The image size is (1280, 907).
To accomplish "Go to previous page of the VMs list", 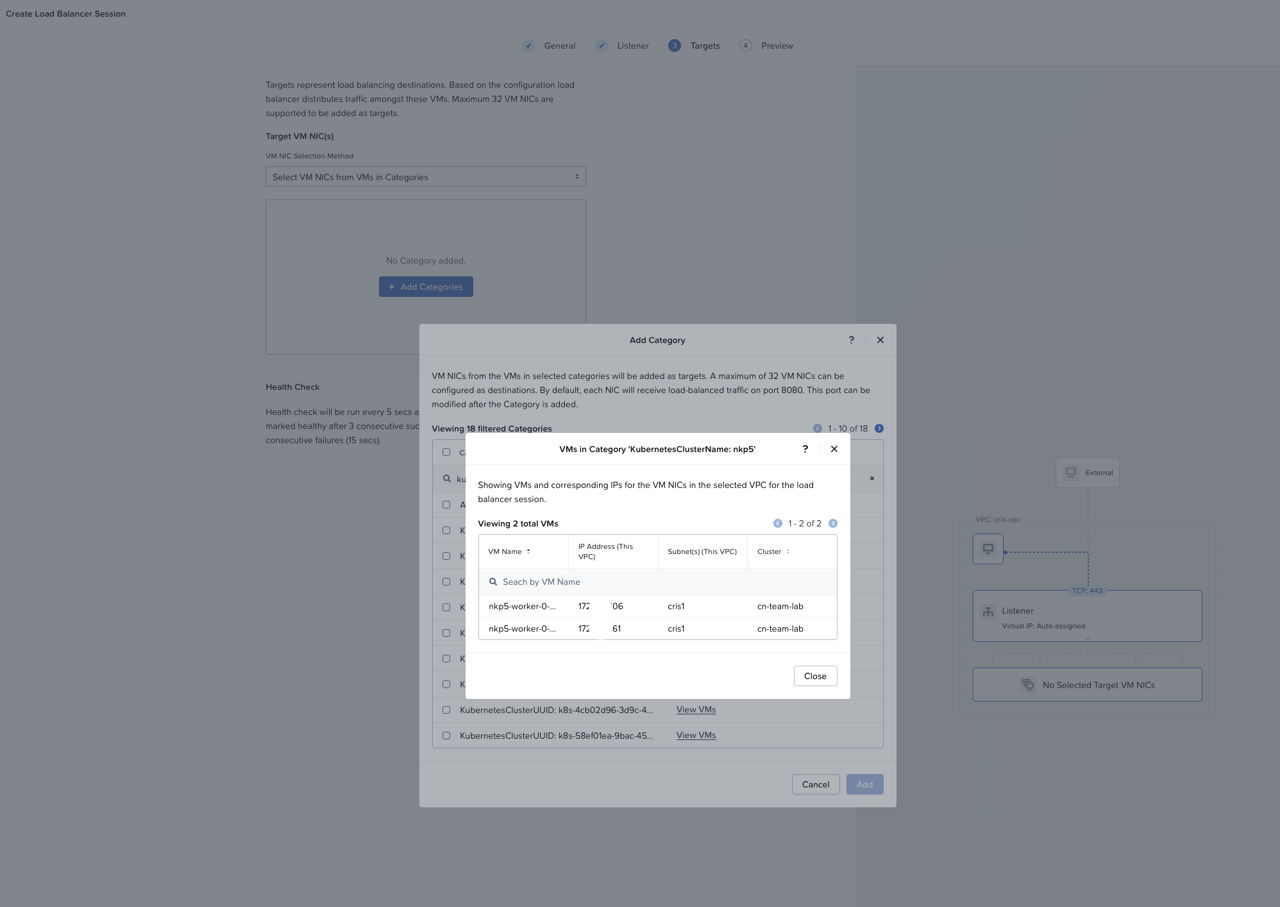I will tap(778, 523).
